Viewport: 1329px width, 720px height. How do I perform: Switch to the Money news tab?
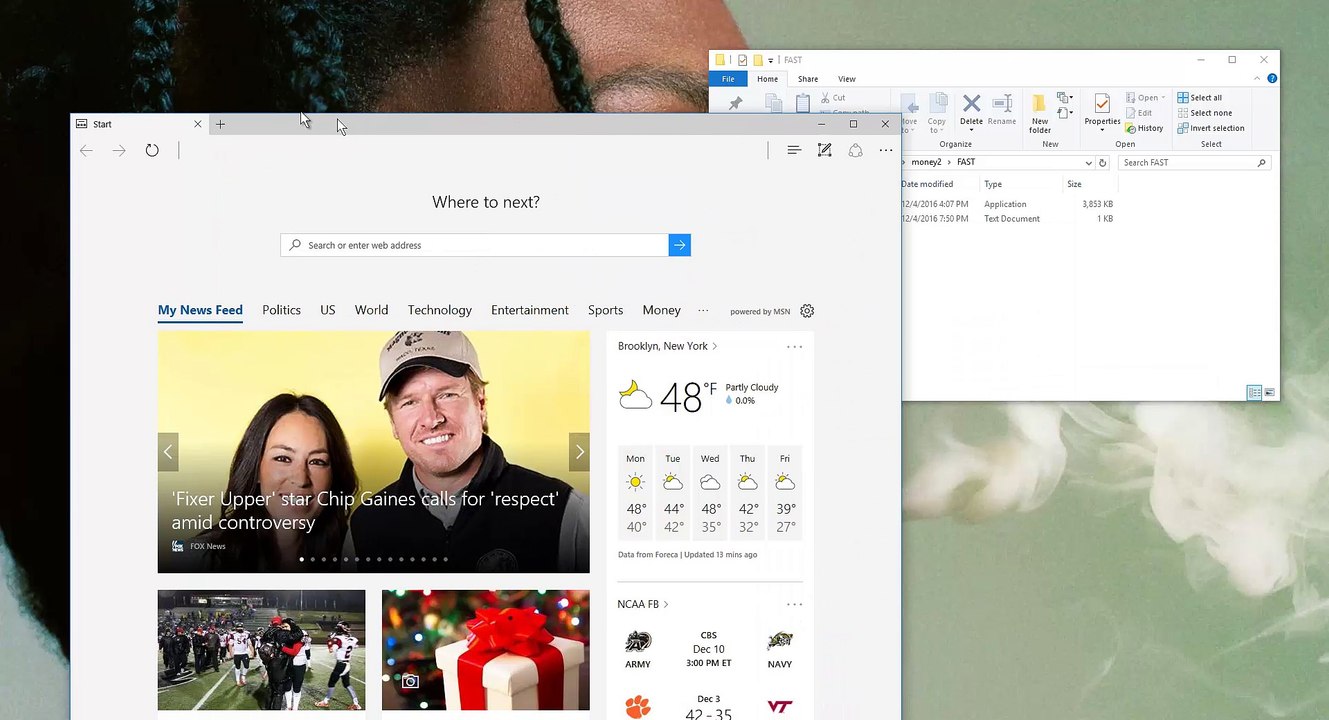[661, 310]
